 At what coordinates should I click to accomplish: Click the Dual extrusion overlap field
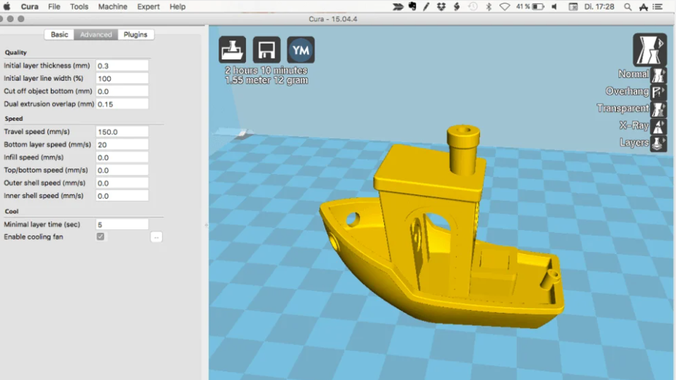pos(122,104)
